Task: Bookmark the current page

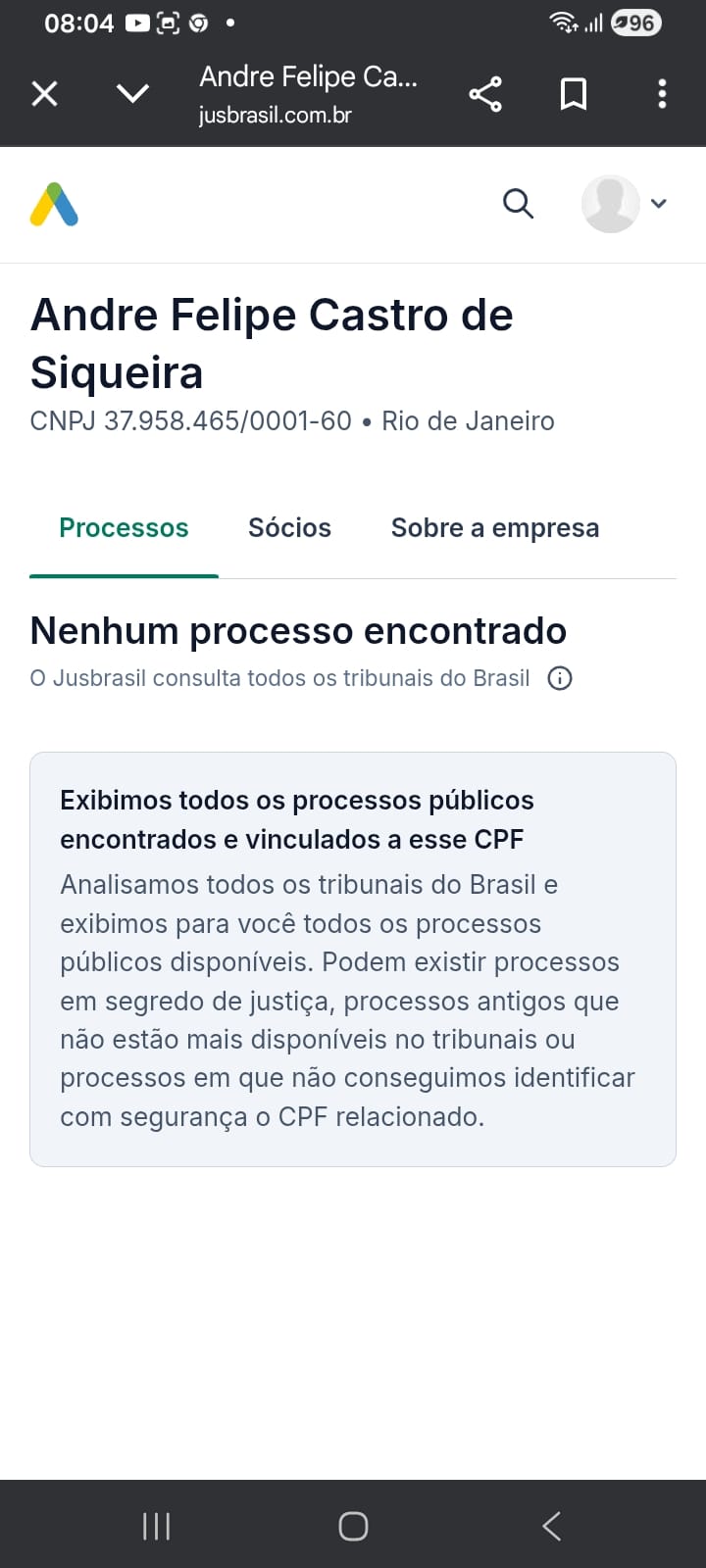Action: tap(574, 94)
